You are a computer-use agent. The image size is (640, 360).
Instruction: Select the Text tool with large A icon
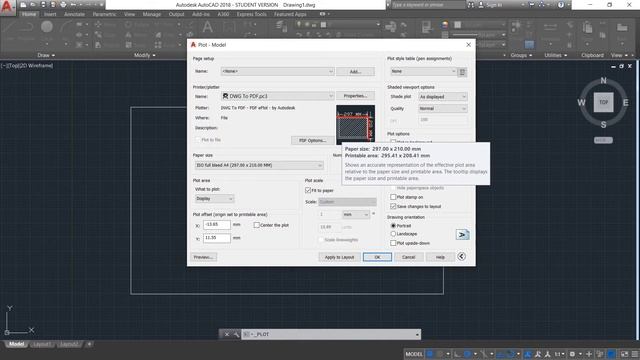(x=207, y=27)
